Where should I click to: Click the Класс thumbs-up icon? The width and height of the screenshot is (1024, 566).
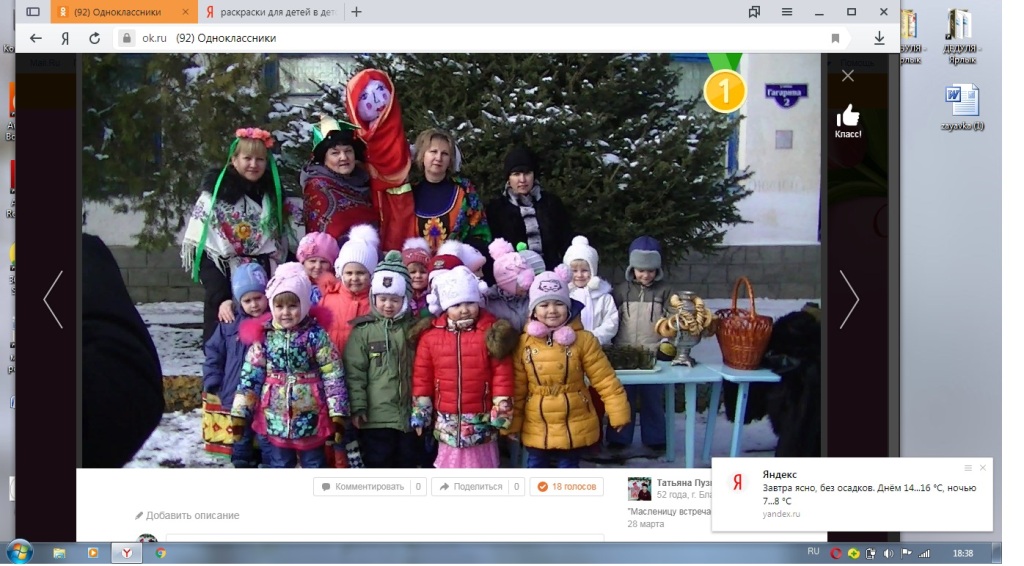[x=848, y=115]
